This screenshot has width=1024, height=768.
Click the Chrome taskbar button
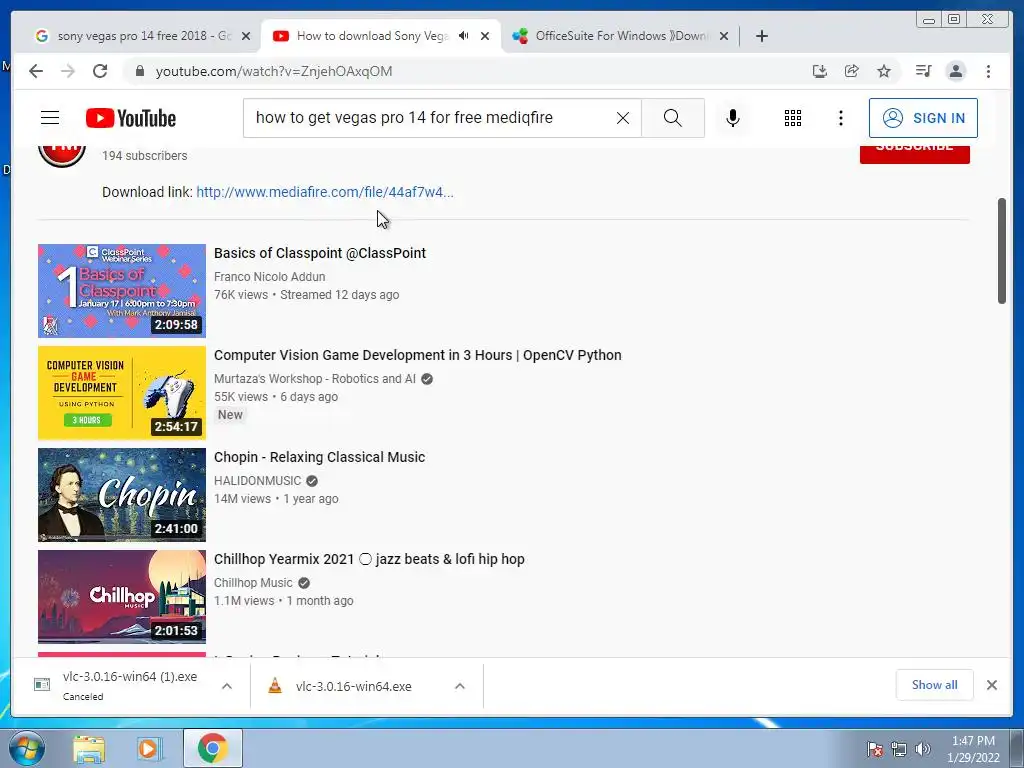pyautogui.click(x=212, y=748)
